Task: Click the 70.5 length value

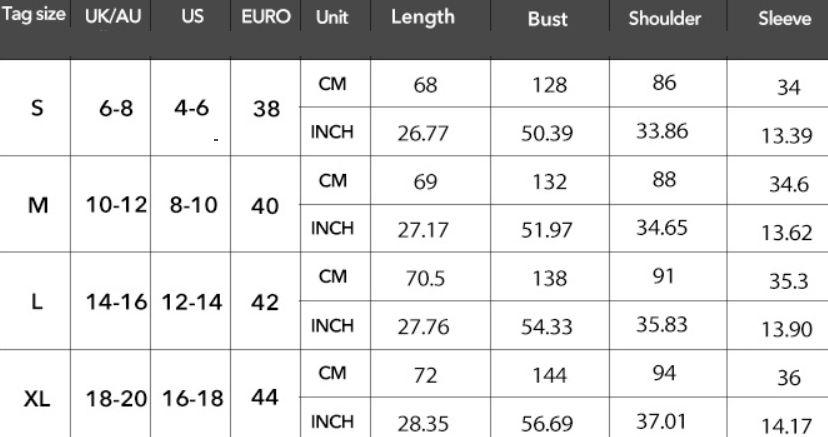Action: coord(423,280)
